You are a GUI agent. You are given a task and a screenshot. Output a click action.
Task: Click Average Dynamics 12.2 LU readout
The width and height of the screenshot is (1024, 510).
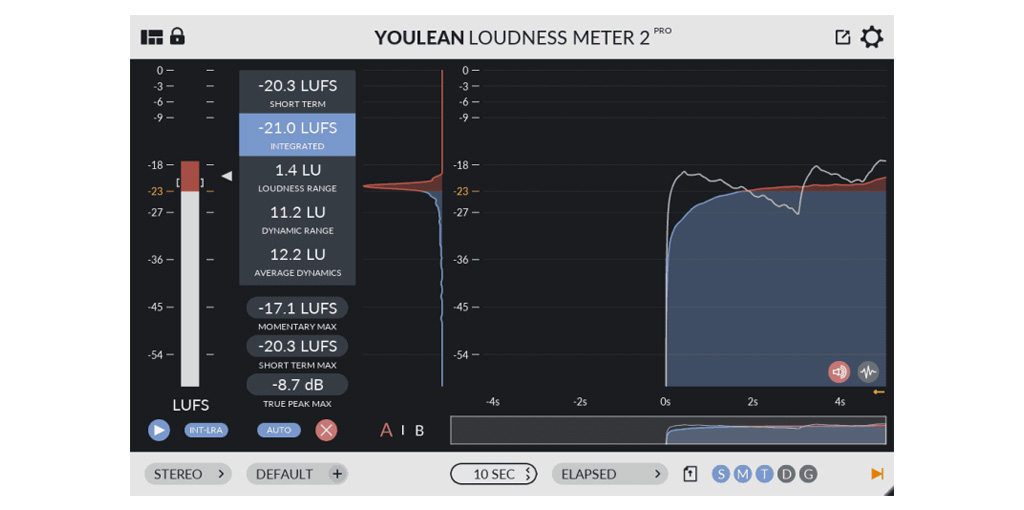297,262
